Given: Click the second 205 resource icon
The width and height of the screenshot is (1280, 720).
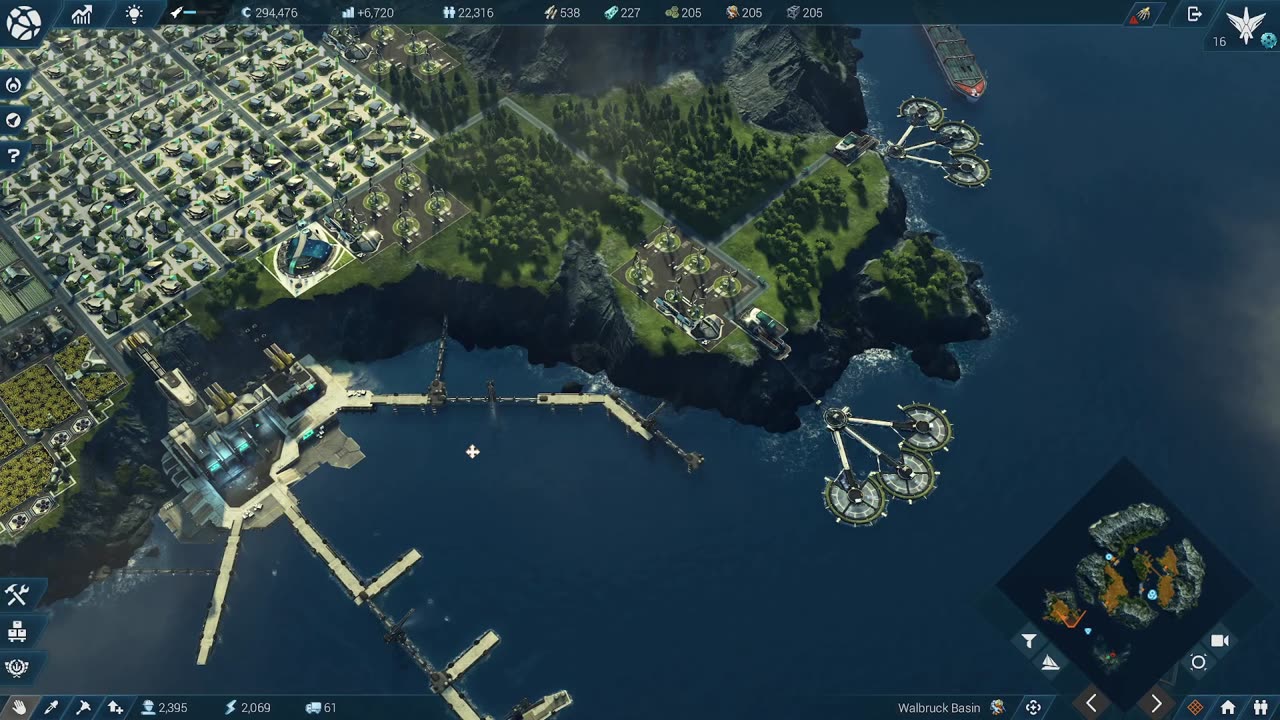Looking at the screenshot, I should 732,13.
